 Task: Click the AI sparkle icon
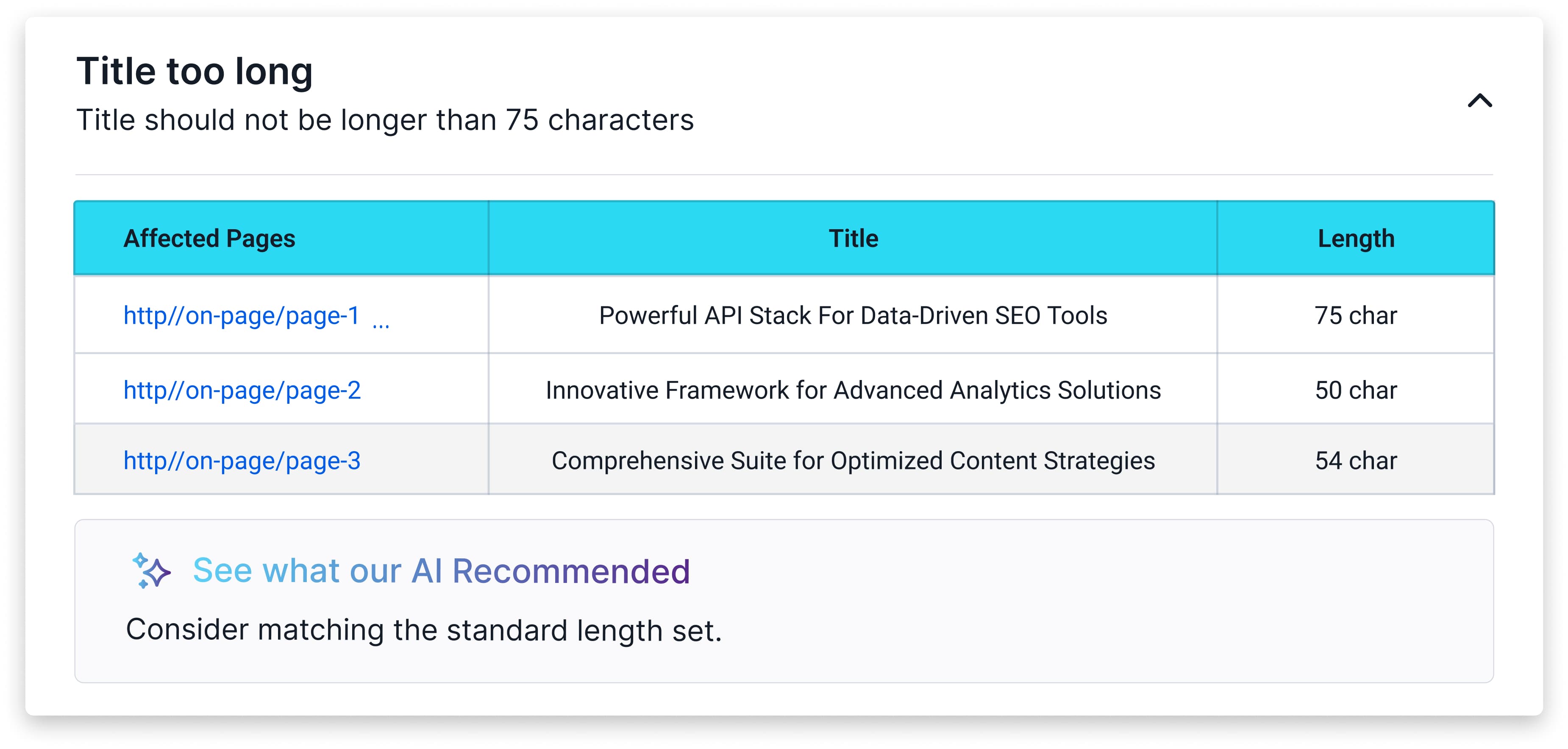tap(151, 571)
